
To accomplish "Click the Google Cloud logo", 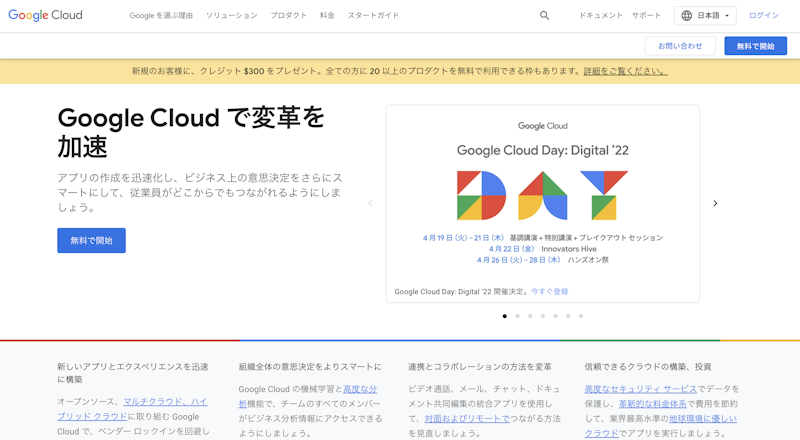I will (45, 16).
